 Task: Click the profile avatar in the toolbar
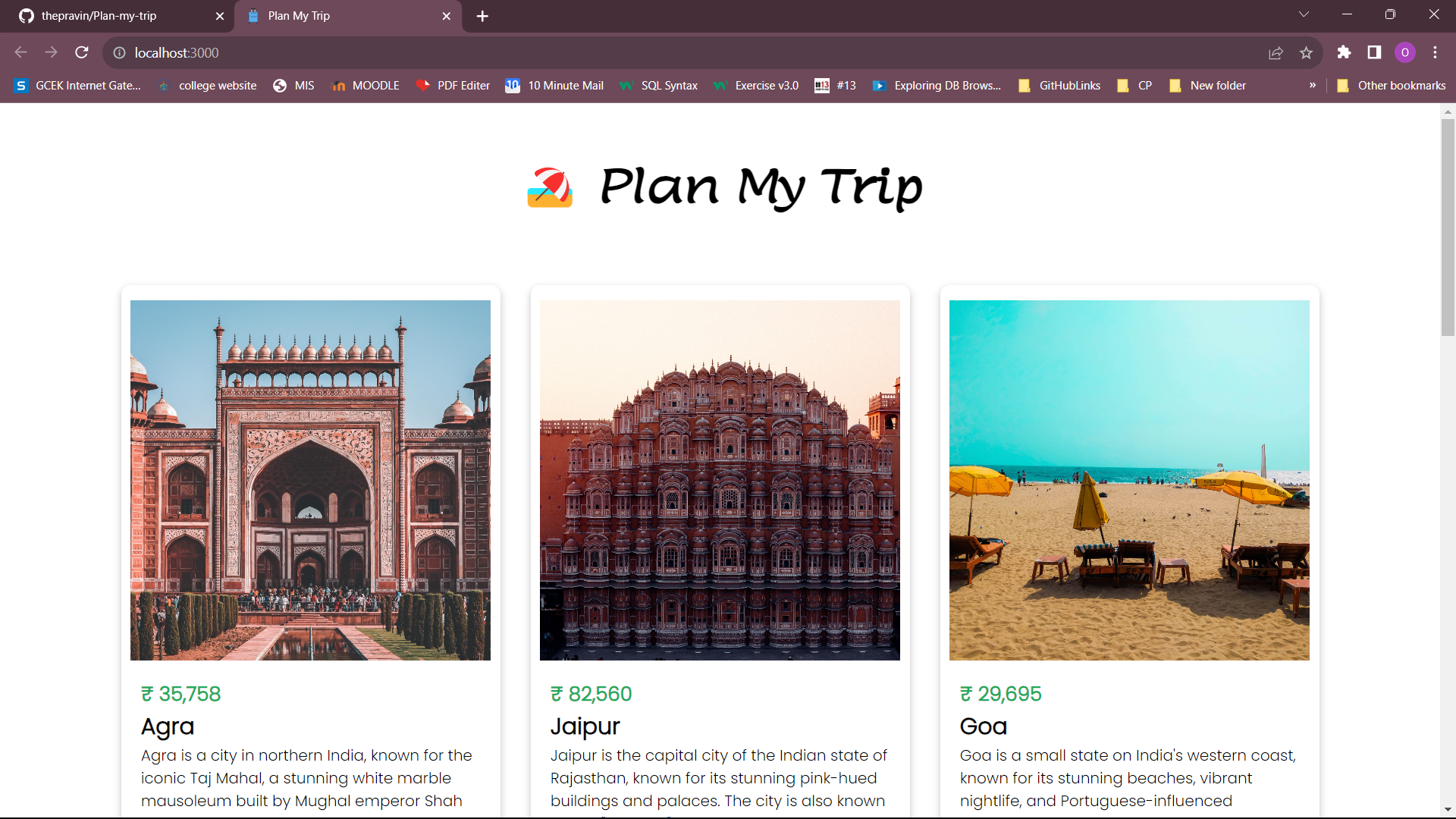[1405, 52]
